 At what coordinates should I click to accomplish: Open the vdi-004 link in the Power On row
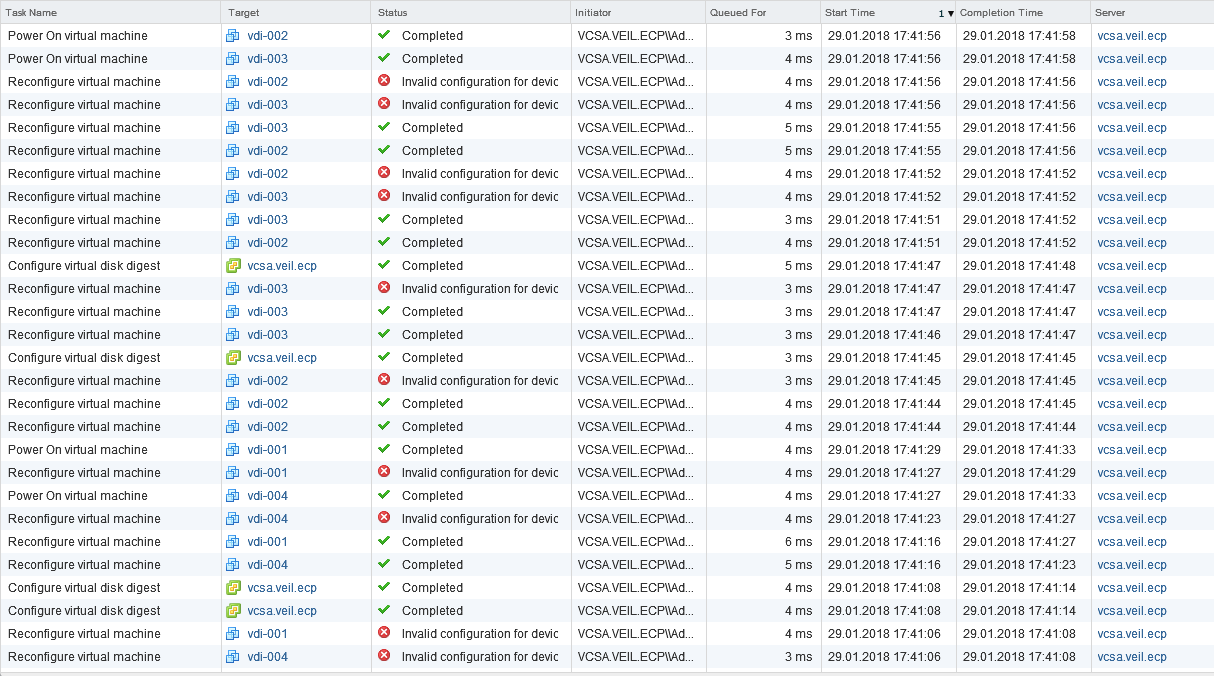click(267, 496)
